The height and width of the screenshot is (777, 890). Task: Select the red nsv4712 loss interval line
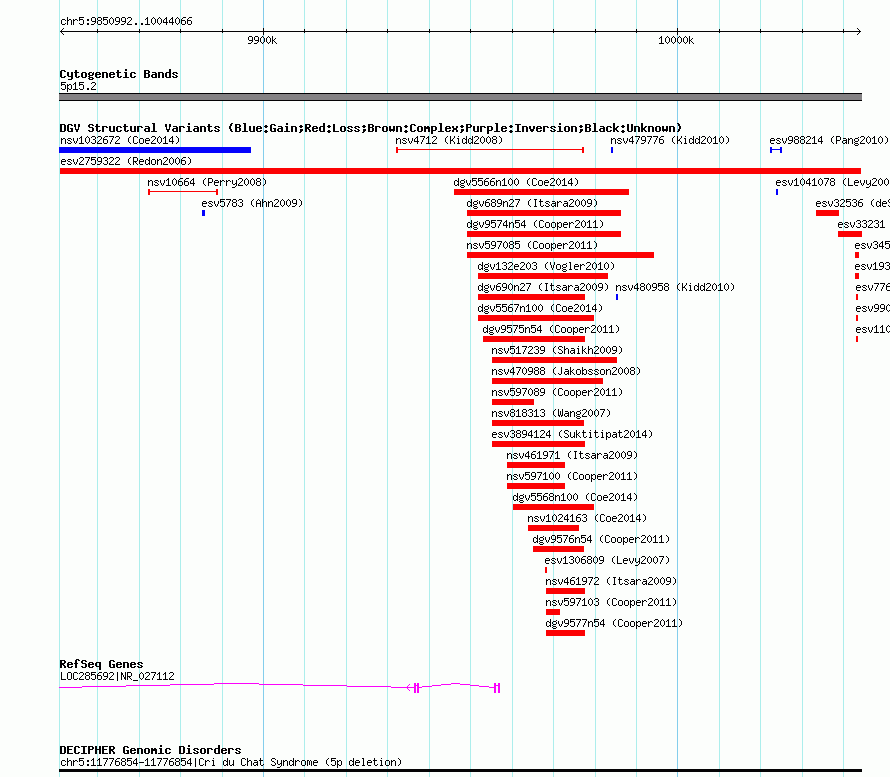(x=490, y=150)
